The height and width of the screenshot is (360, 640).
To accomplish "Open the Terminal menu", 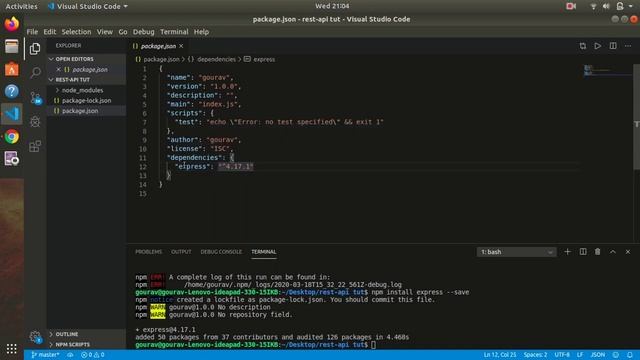I will (x=174, y=32).
